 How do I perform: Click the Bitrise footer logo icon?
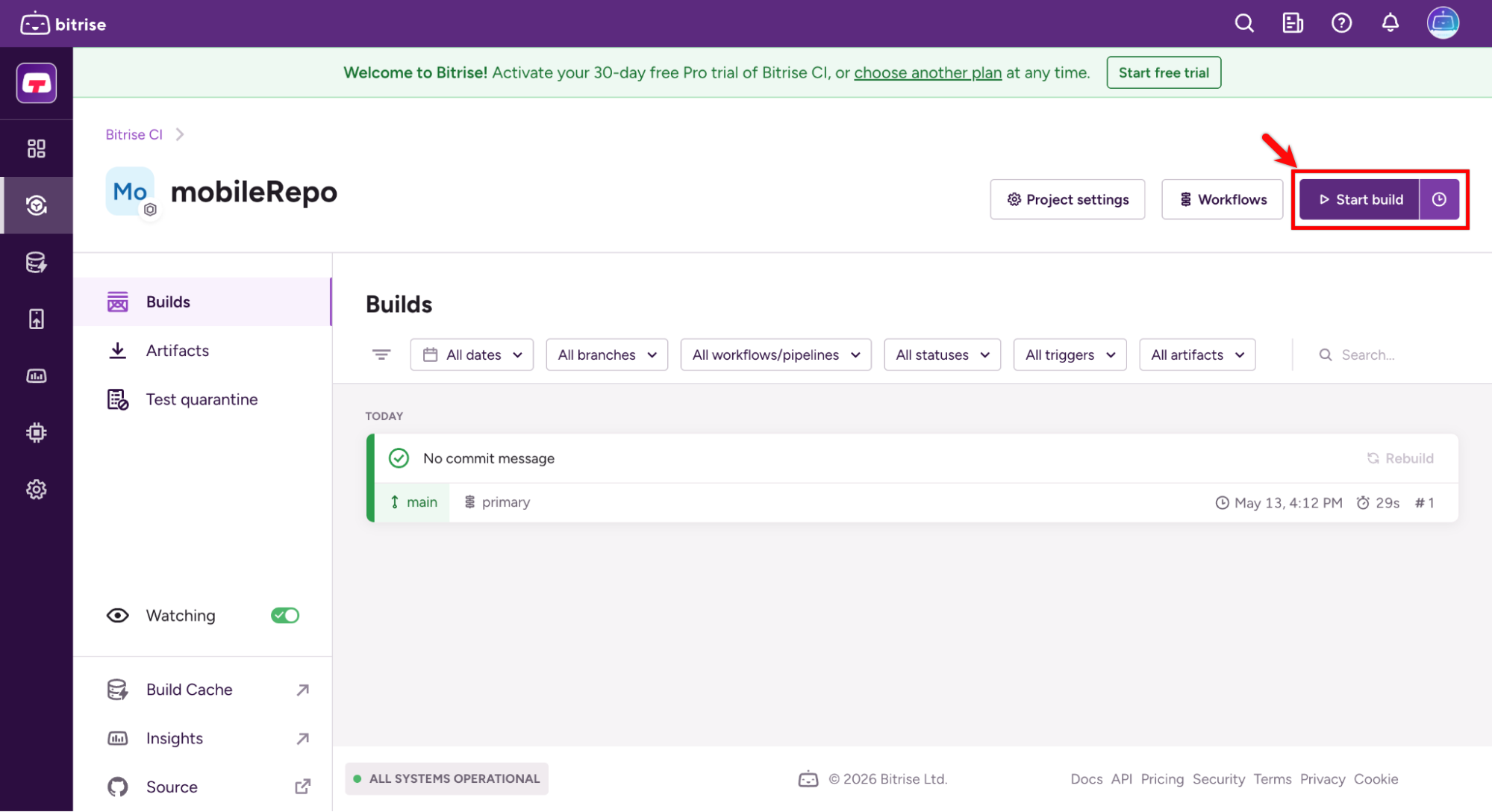(808, 779)
